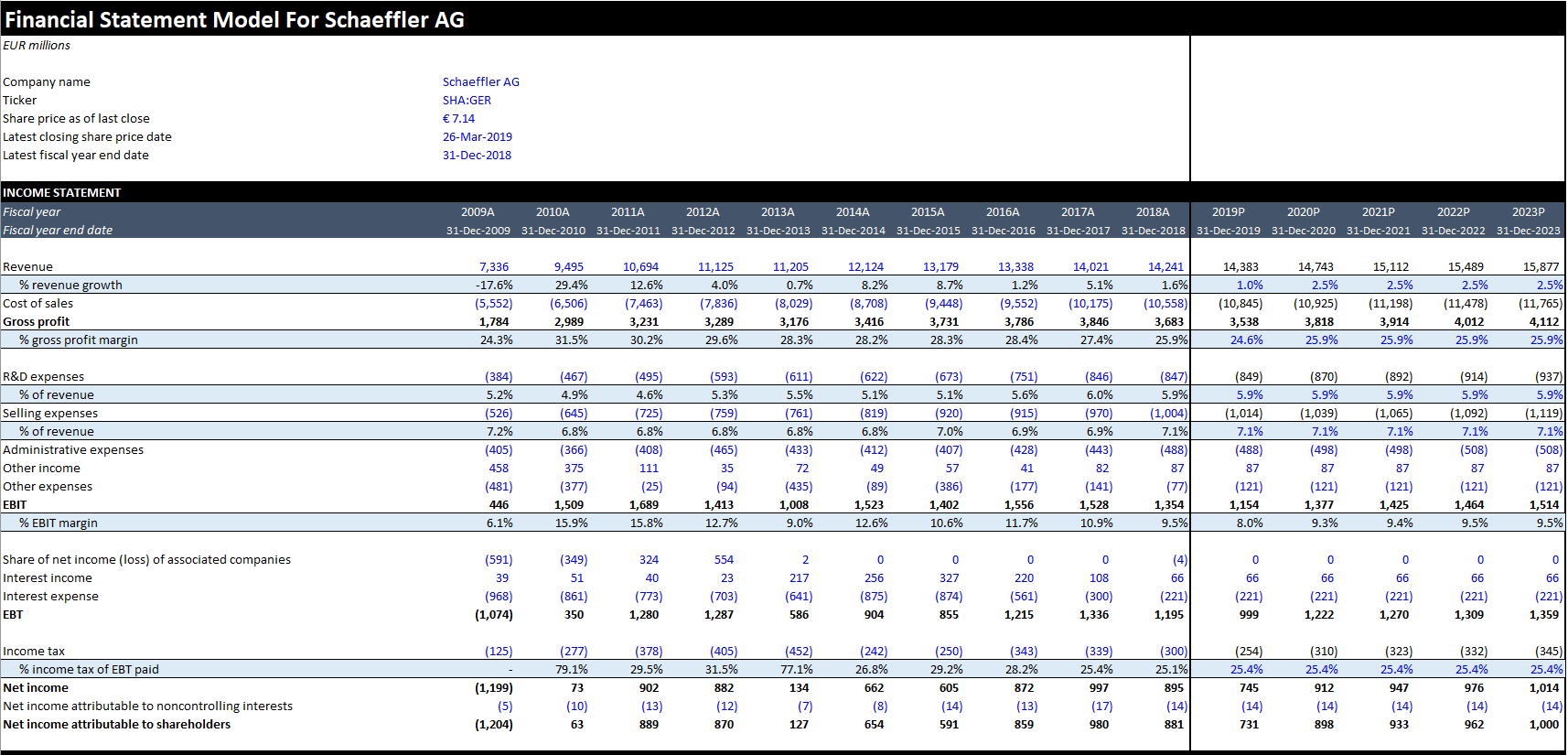The image size is (1568, 755).
Task: Select 2009A revenue value 7,336
Action: click(x=494, y=267)
